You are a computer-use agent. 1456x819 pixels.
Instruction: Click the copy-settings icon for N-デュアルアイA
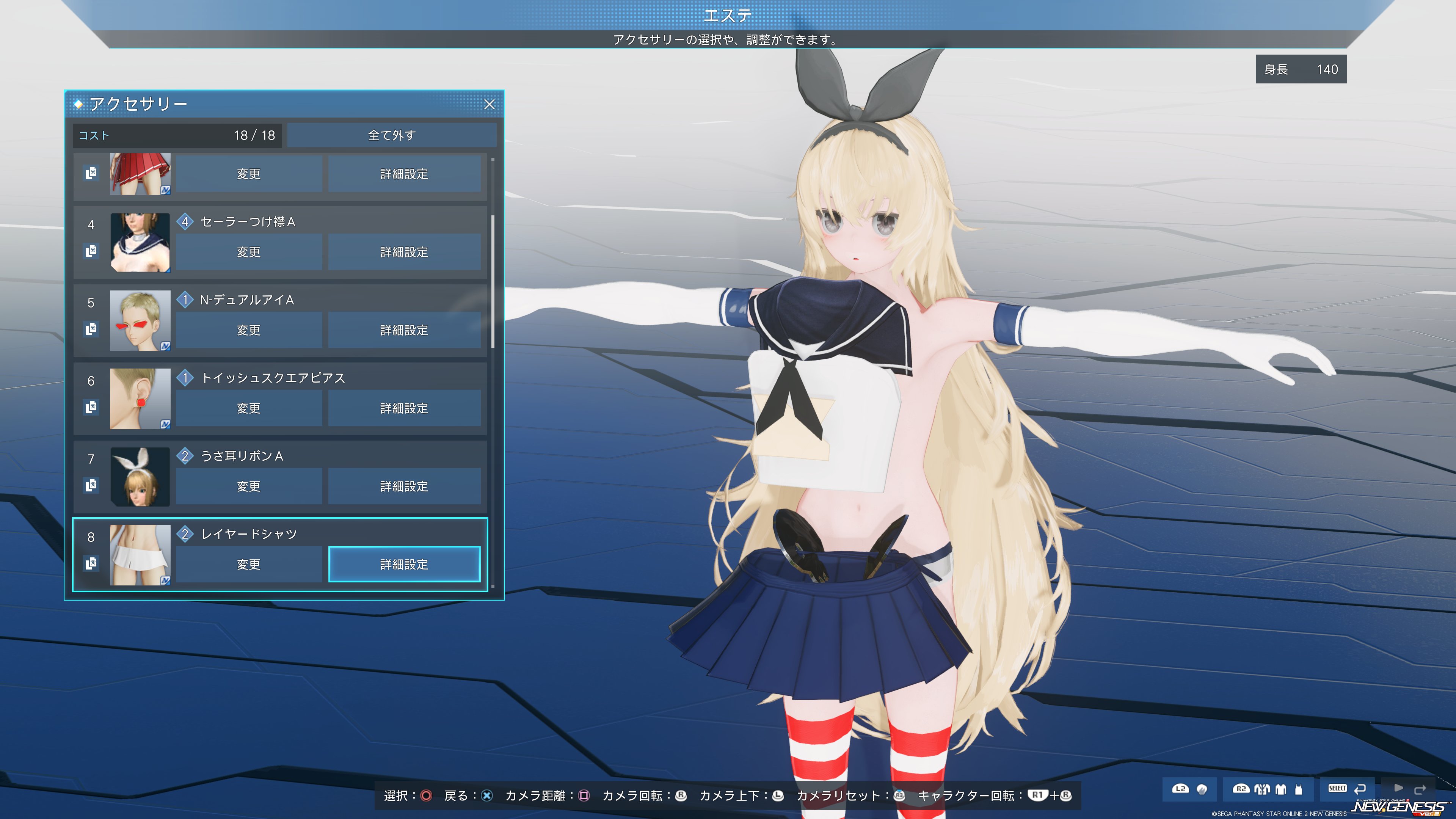(91, 328)
